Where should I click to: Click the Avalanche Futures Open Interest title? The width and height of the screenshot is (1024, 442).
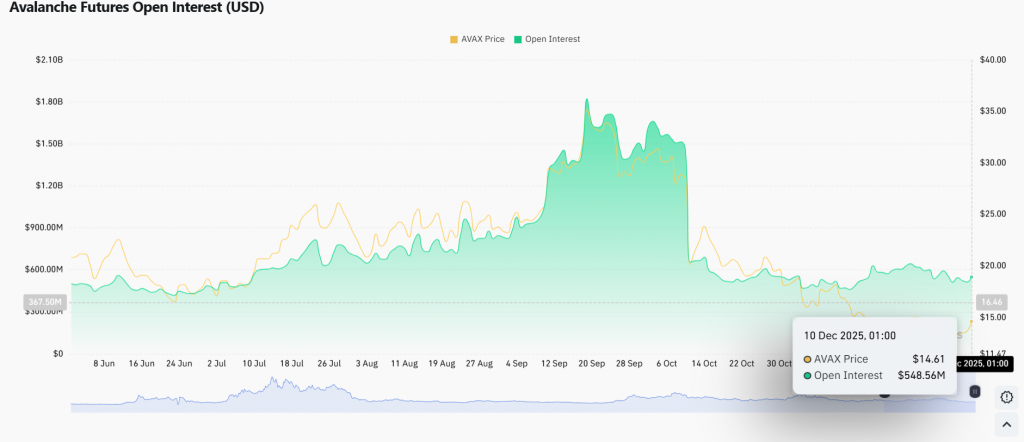137,8
